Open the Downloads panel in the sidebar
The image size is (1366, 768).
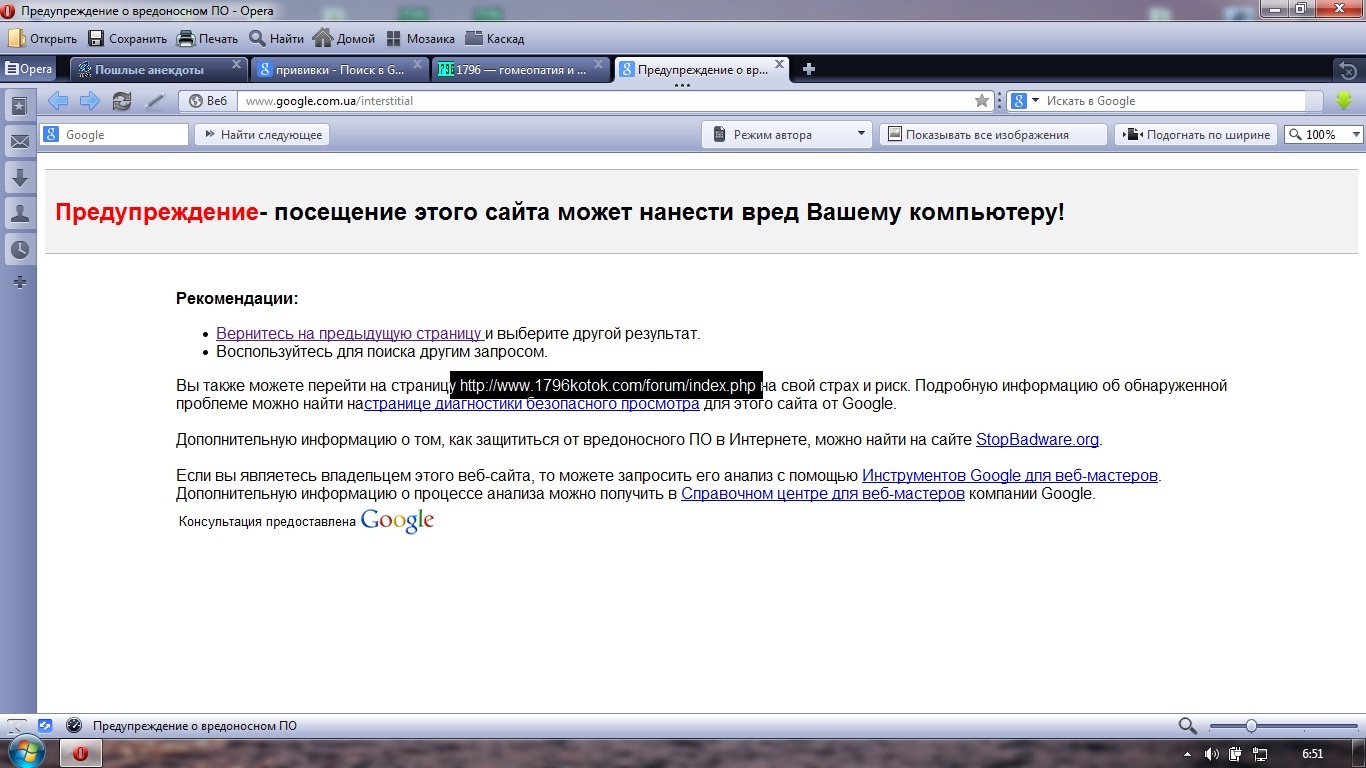[x=19, y=178]
